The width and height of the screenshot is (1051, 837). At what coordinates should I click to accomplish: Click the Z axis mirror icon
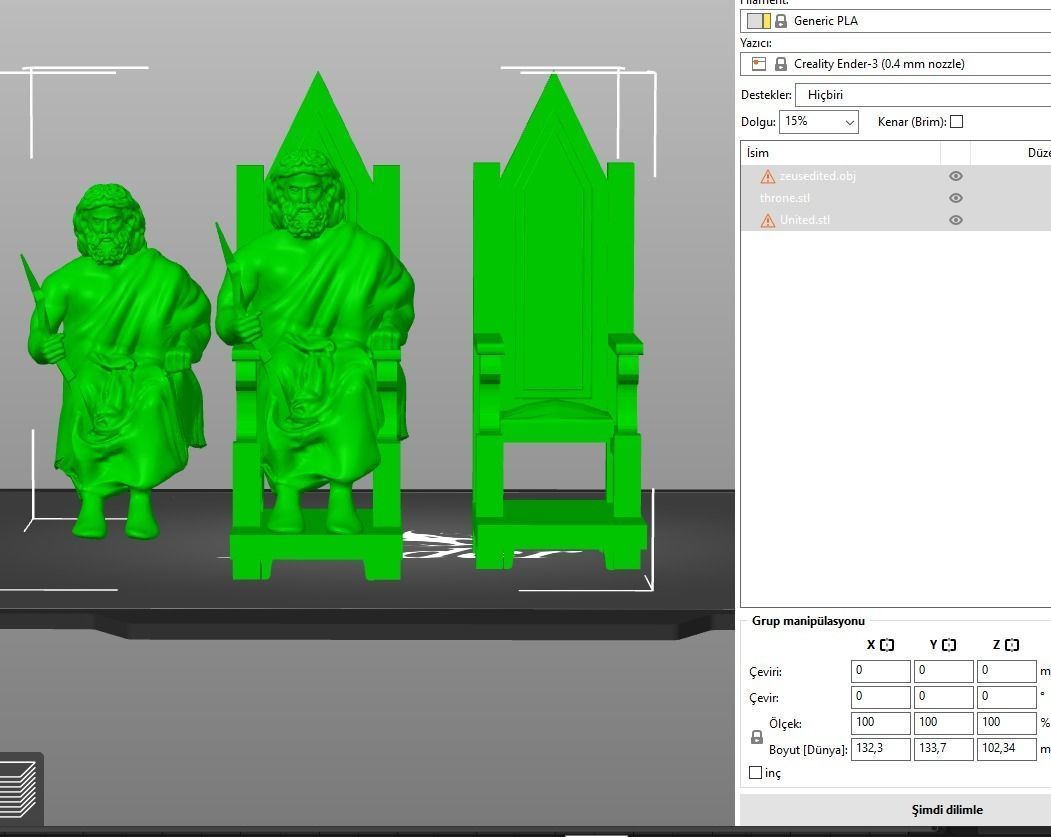click(x=1012, y=645)
